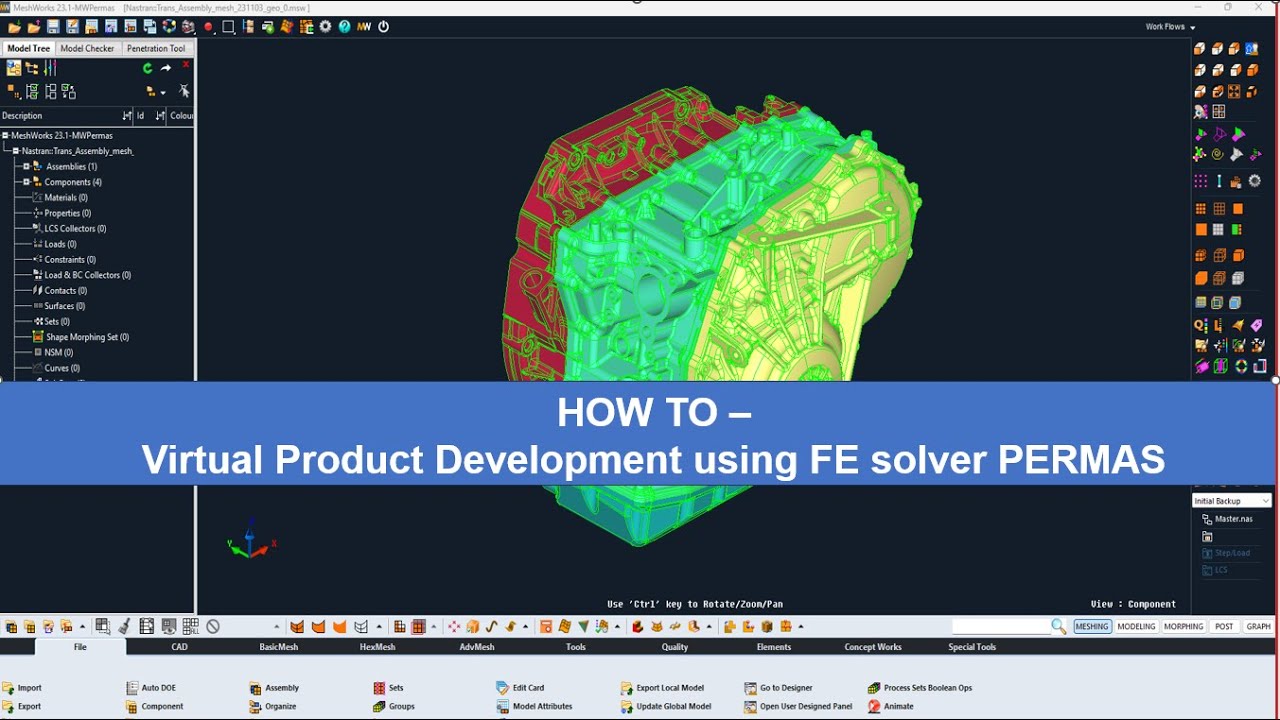1280x720 pixels.
Task: Click the blue help question mark icon
Action: tap(344, 27)
